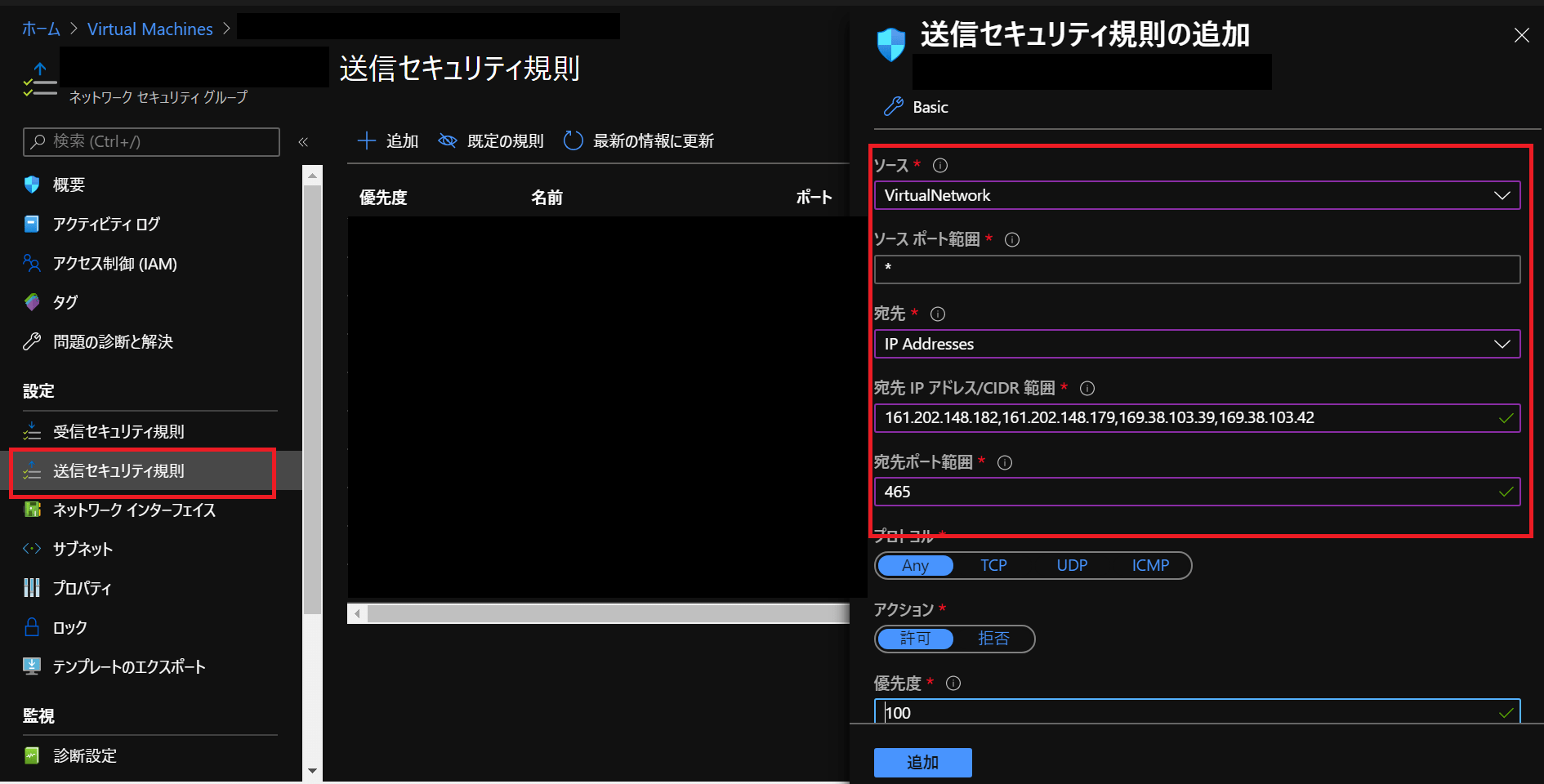Click the ソース ポート範囲 input field
The image size is (1544, 784).
pyautogui.click(x=1197, y=269)
